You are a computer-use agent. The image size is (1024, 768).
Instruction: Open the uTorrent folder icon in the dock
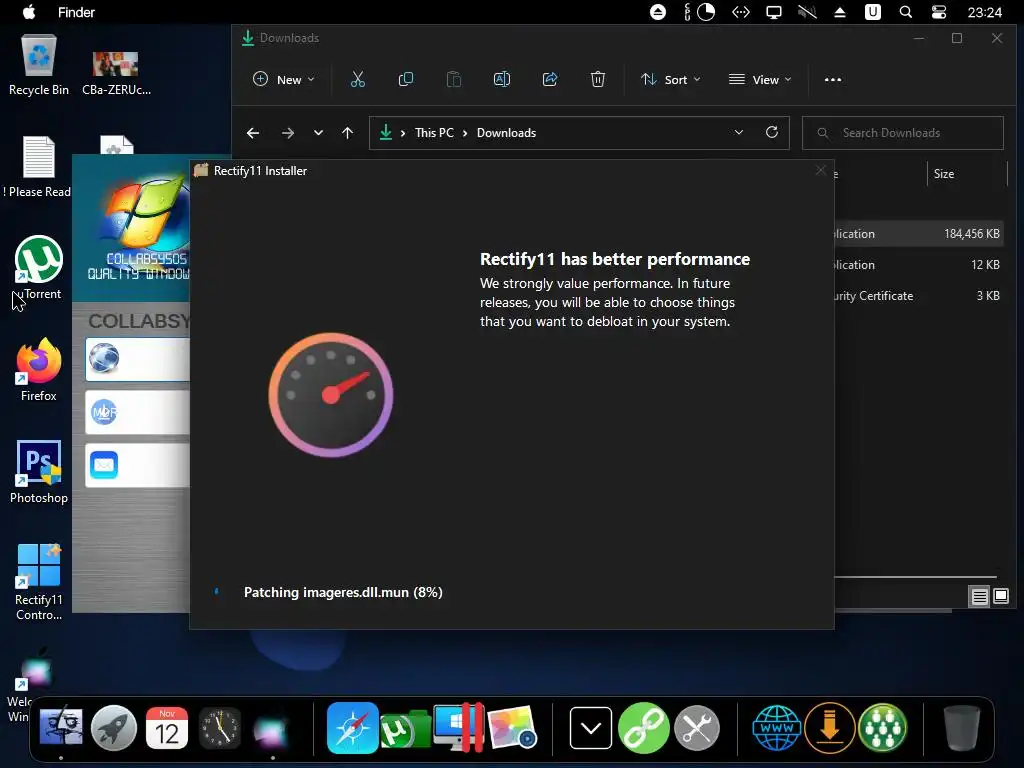(405, 729)
